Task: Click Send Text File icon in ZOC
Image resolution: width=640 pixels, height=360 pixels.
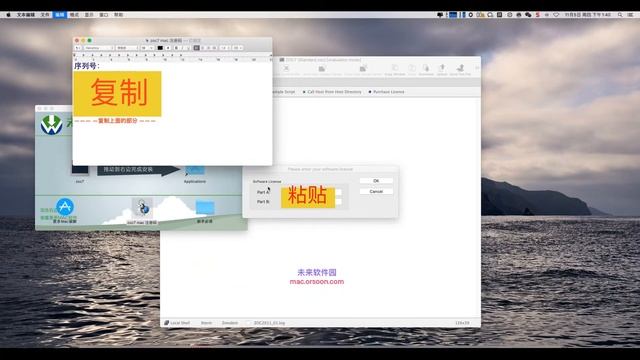Action: click(460, 70)
